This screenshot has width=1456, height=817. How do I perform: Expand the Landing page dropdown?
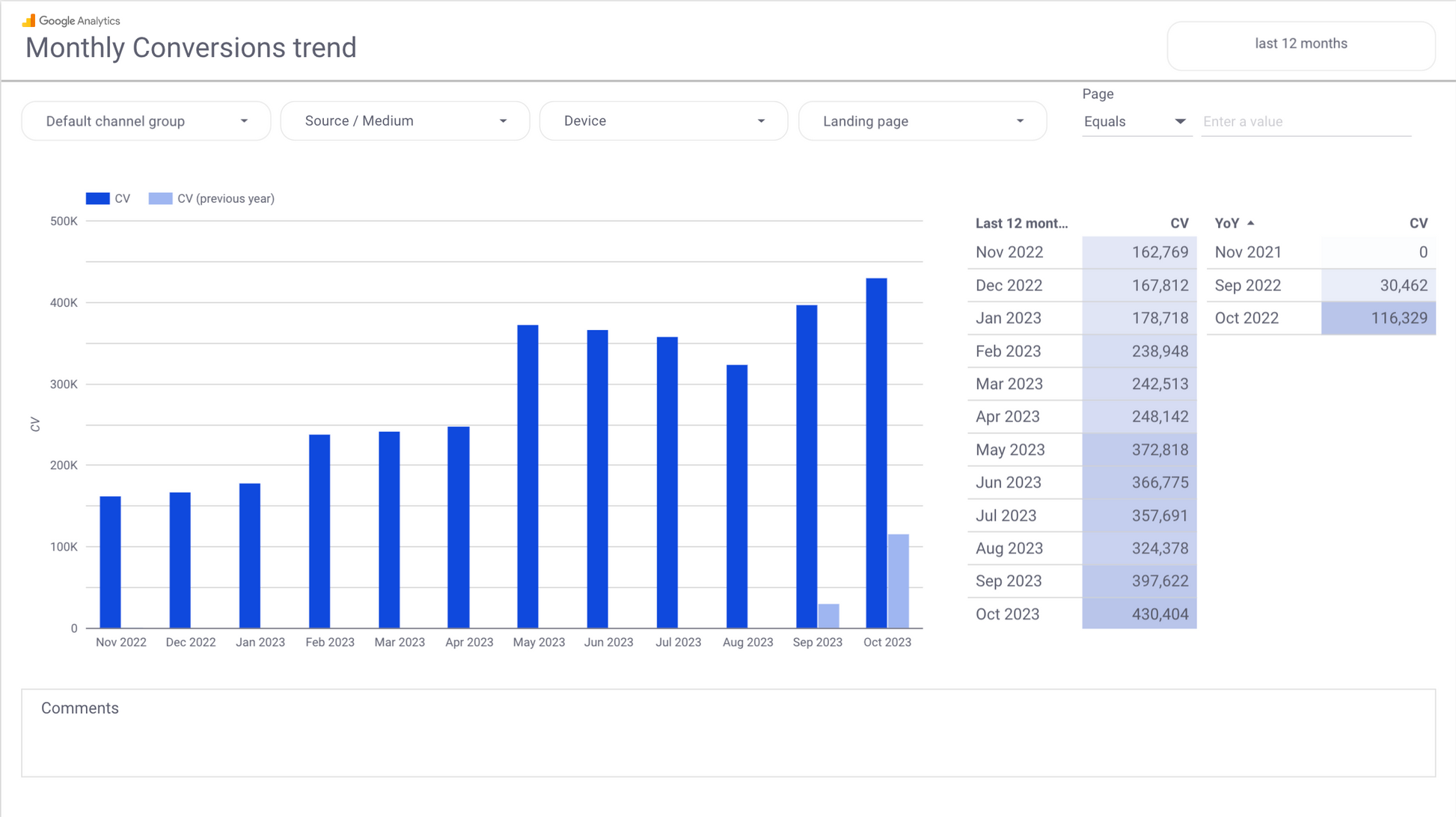coord(922,121)
